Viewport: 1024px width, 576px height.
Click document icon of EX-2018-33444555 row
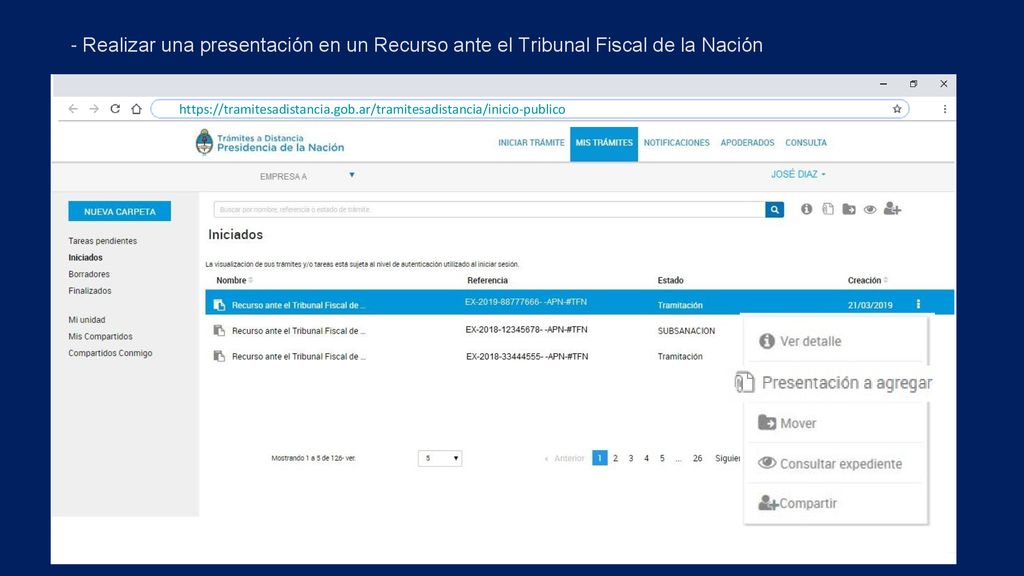pyautogui.click(x=219, y=357)
